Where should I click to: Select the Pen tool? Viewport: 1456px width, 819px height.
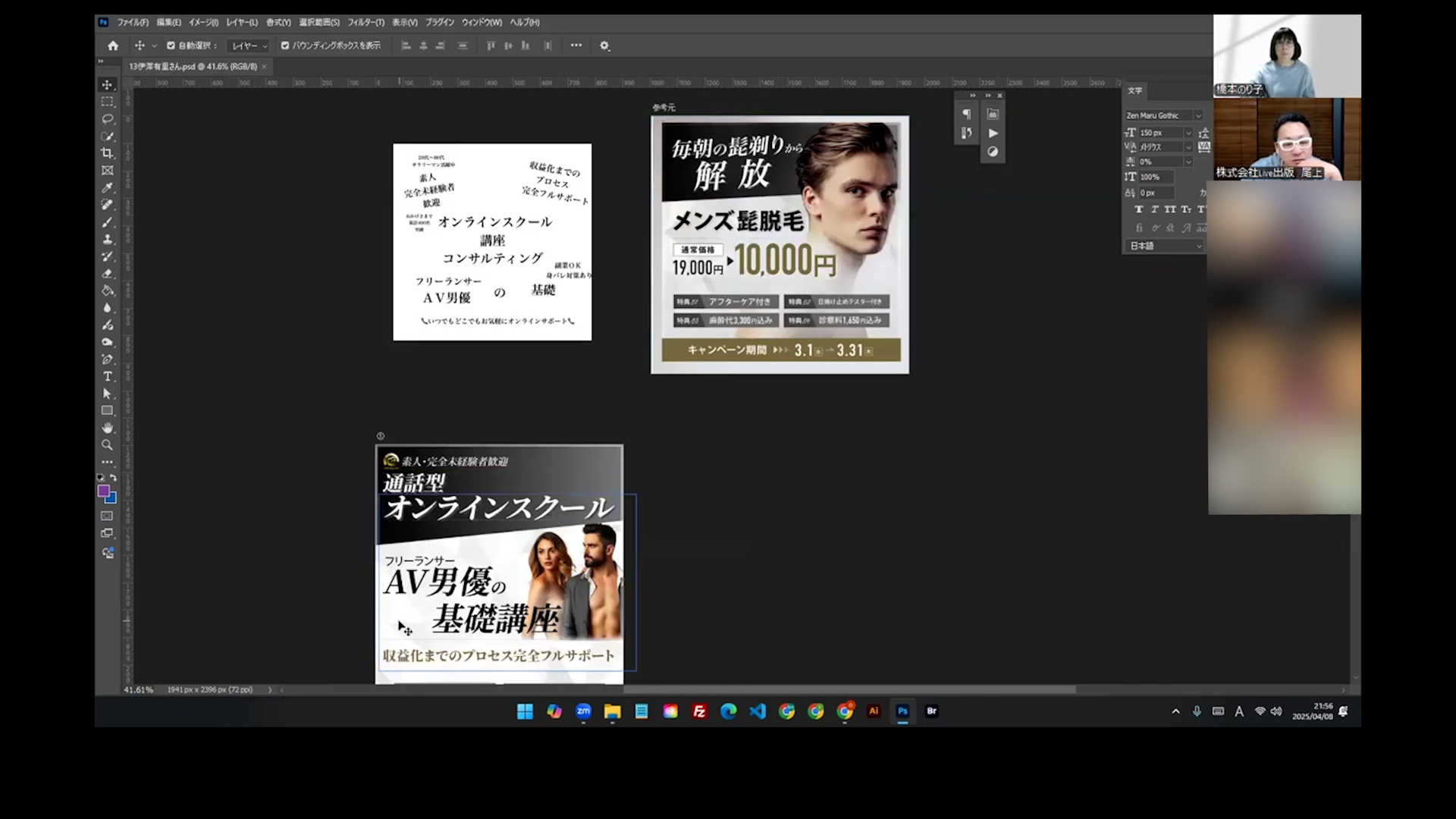[x=107, y=359]
